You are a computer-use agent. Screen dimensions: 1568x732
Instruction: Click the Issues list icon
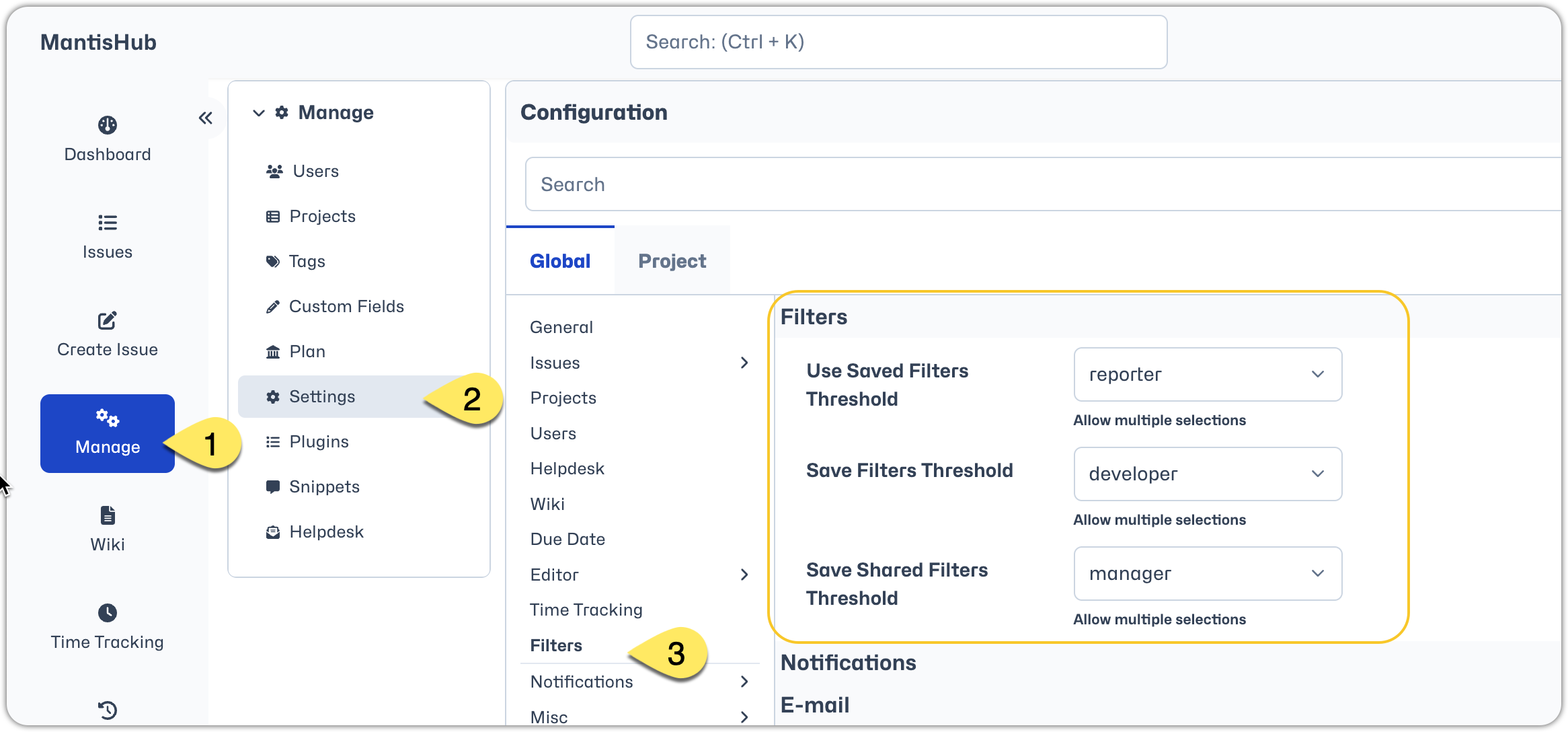108,223
